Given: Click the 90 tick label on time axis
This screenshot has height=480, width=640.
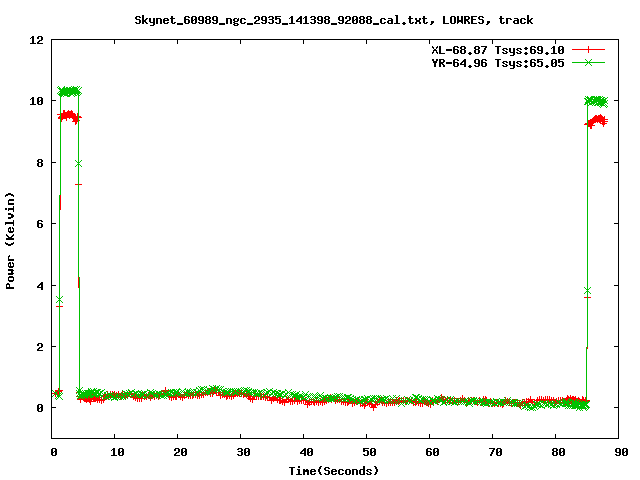Looking at the screenshot, I should [620, 452].
